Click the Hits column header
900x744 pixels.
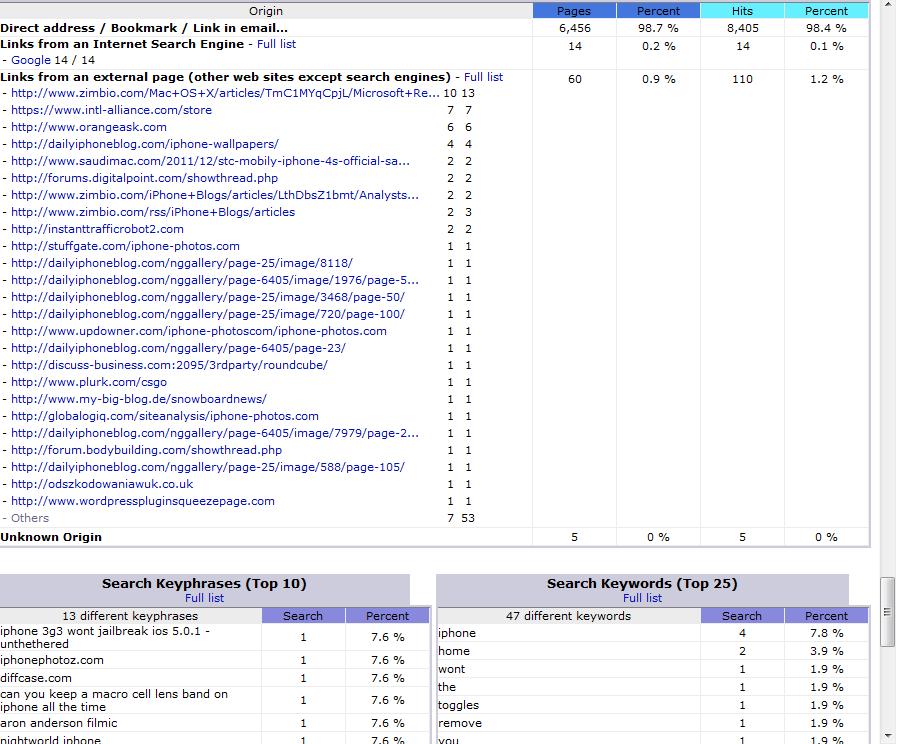coord(742,11)
